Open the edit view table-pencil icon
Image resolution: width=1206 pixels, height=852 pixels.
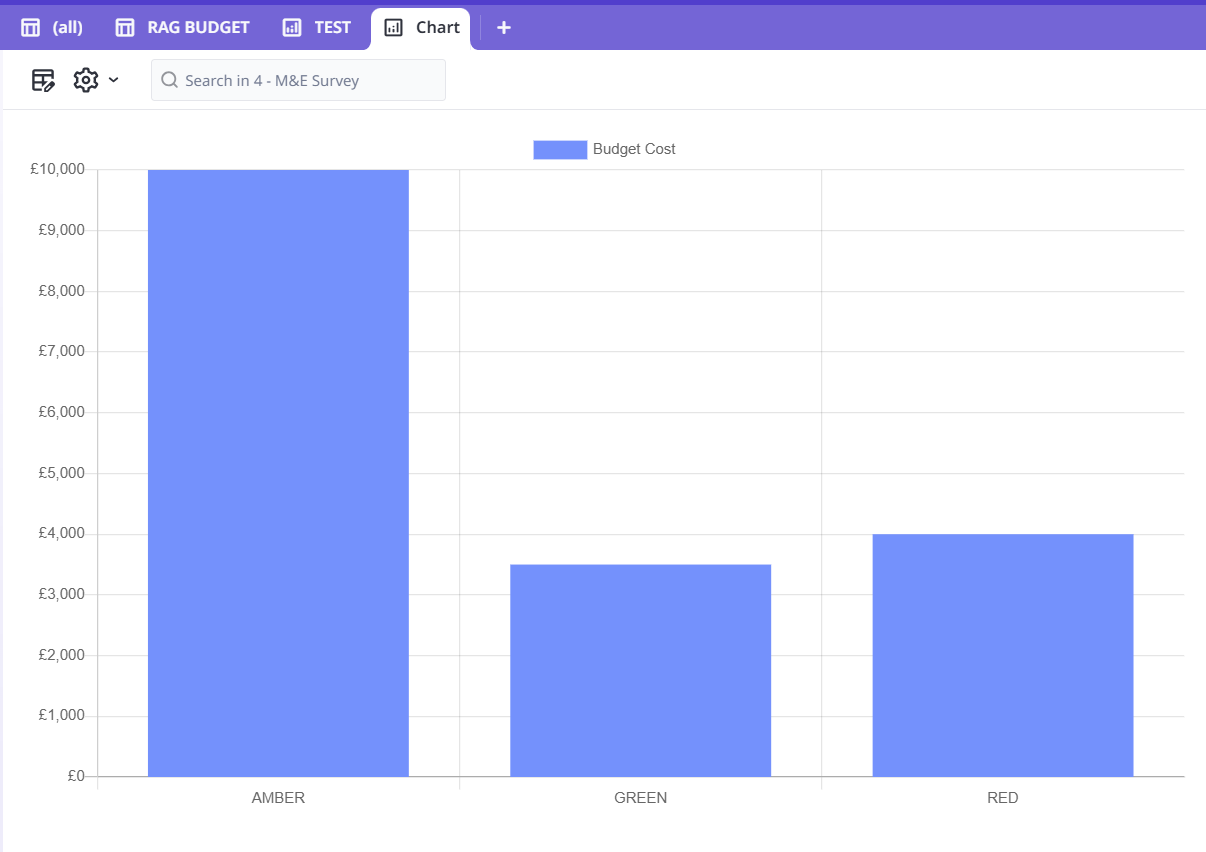coord(43,80)
